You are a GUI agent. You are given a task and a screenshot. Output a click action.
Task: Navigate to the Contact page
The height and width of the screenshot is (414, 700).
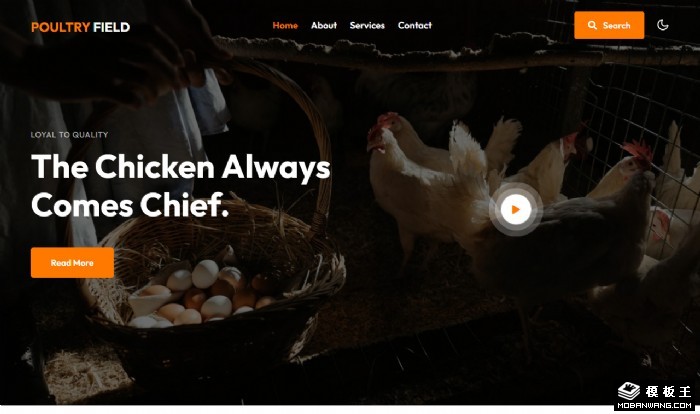coord(415,25)
